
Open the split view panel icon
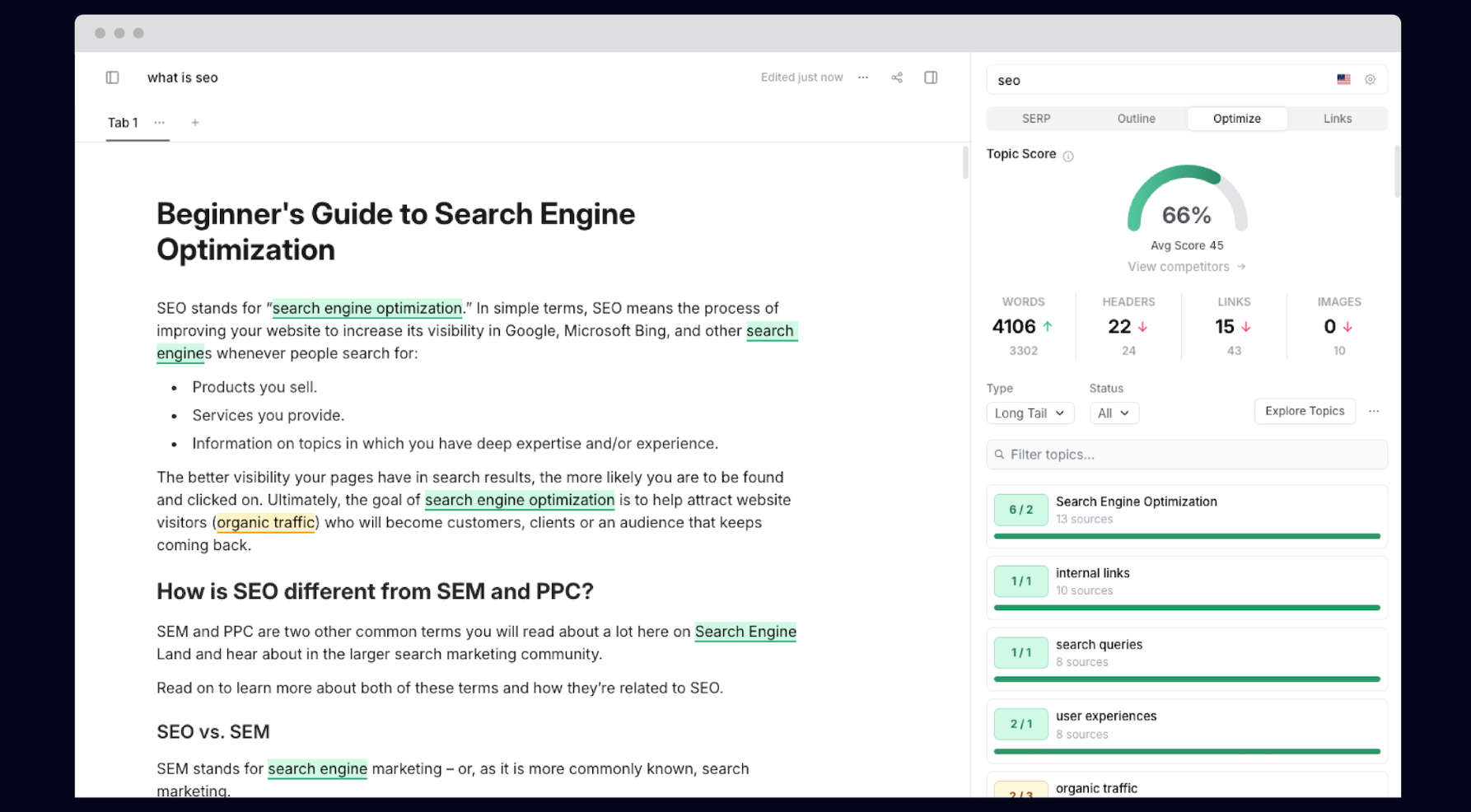pos(931,77)
